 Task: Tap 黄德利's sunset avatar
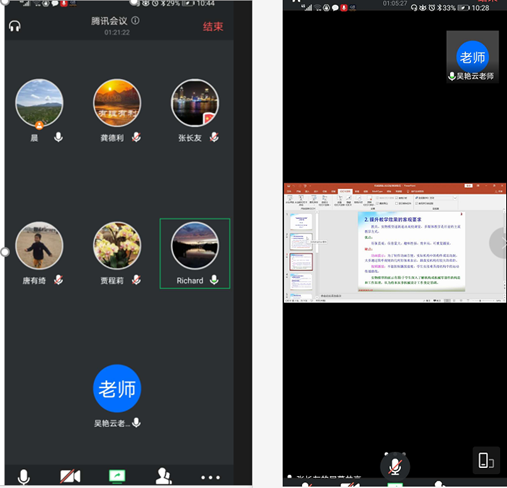pyautogui.click(x=117, y=103)
